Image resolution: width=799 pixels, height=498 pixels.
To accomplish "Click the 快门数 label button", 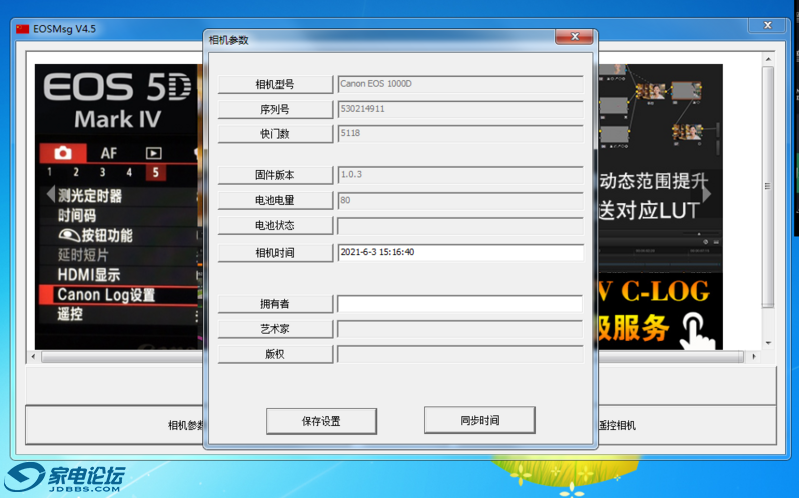I will 275,134.
